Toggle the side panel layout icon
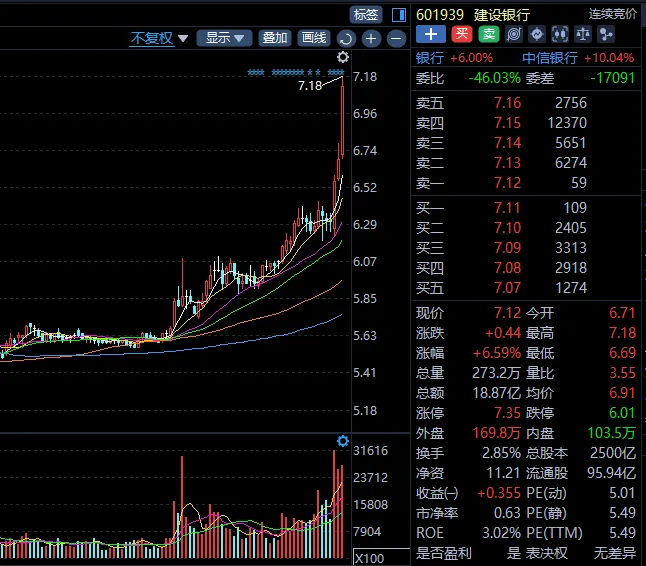 pyautogui.click(x=400, y=14)
